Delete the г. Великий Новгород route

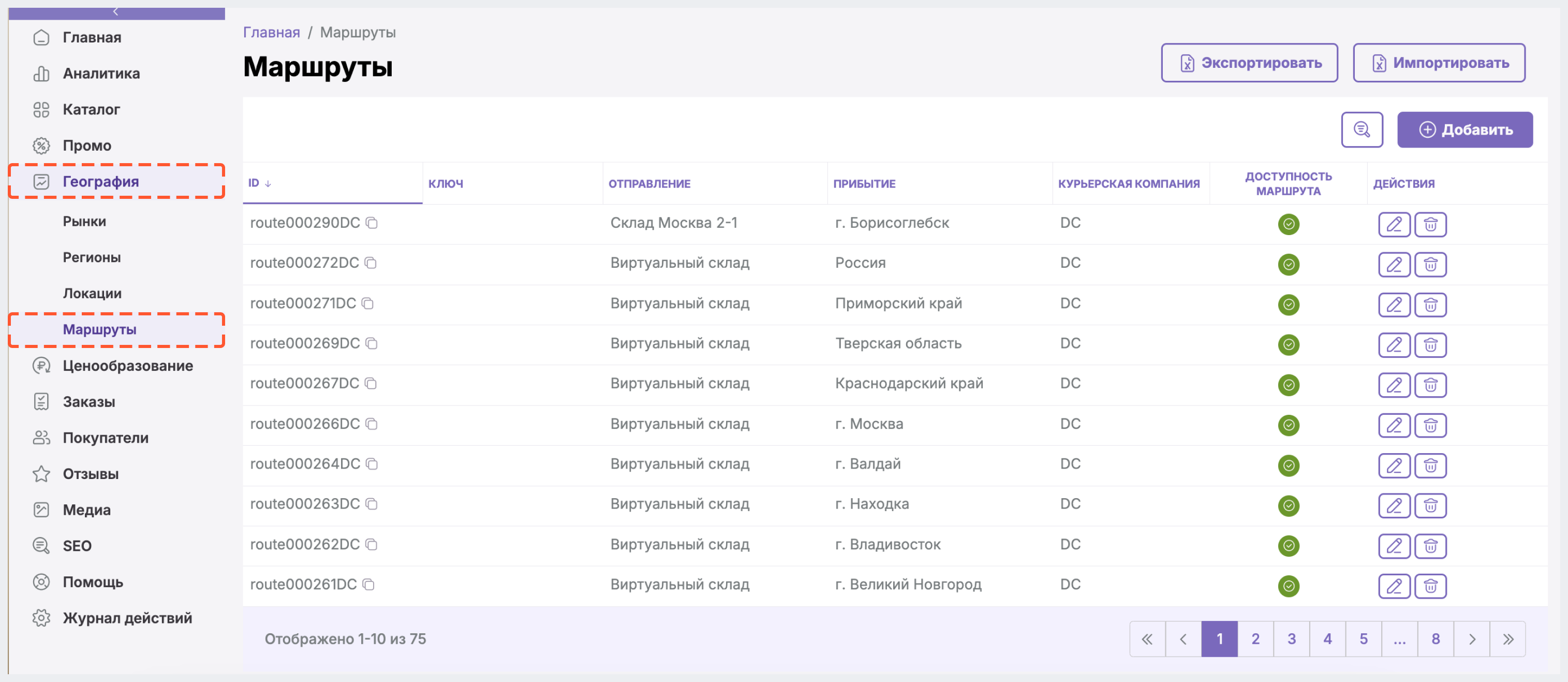click(1430, 586)
